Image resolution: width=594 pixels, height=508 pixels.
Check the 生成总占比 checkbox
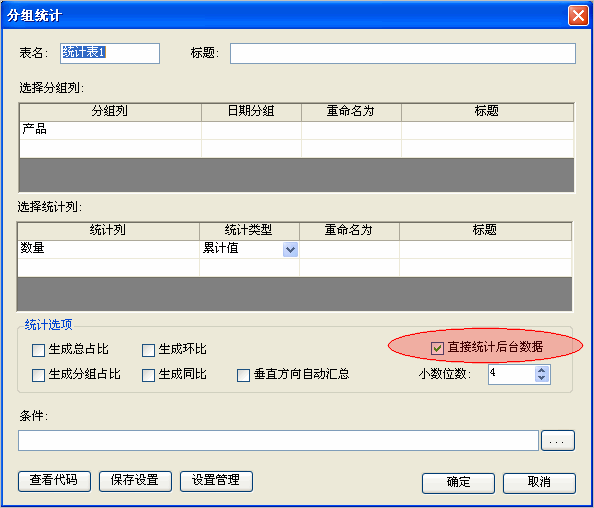coord(38,350)
